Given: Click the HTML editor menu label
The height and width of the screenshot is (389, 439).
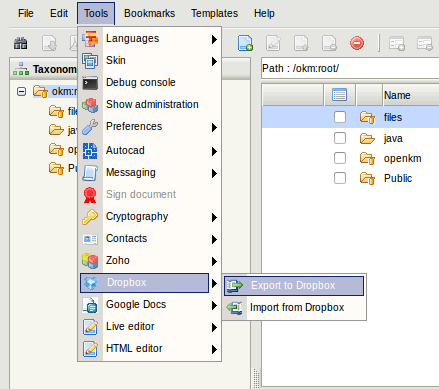Looking at the screenshot, I should coord(134,348).
